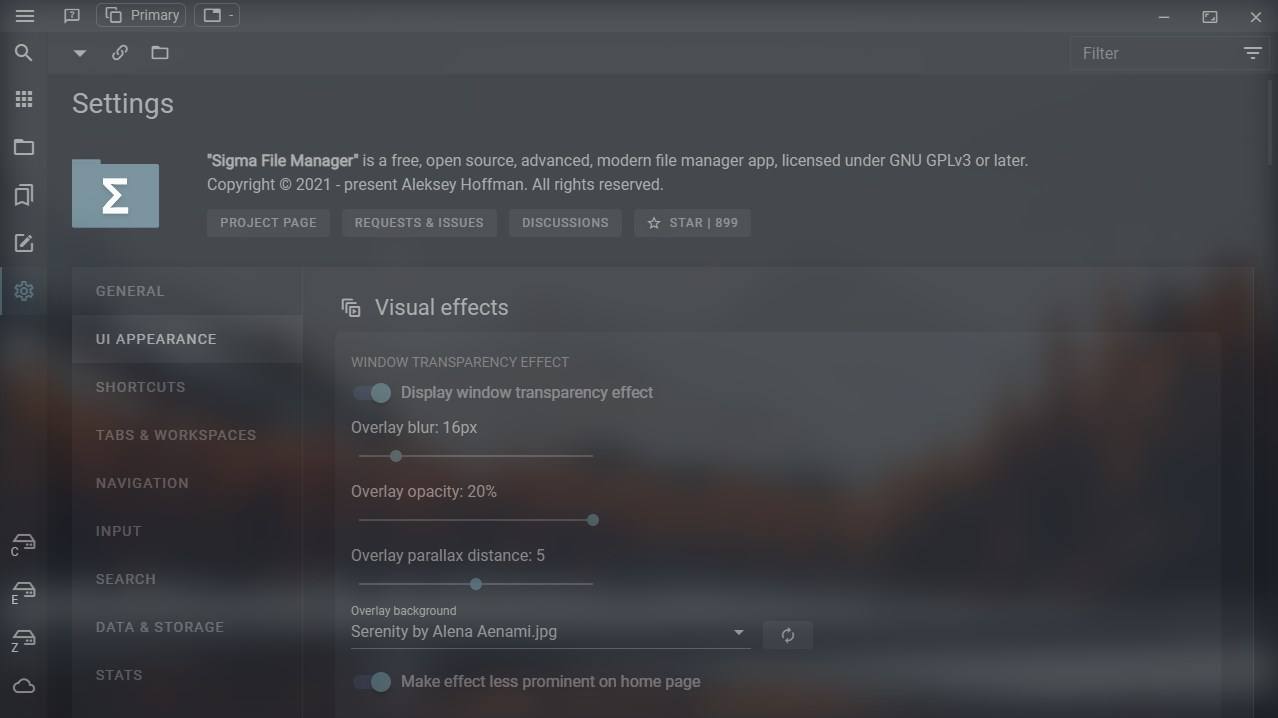The width and height of the screenshot is (1278, 718).
Task: Adjust the Overlay parallax distance slider
Action: click(x=476, y=584)
